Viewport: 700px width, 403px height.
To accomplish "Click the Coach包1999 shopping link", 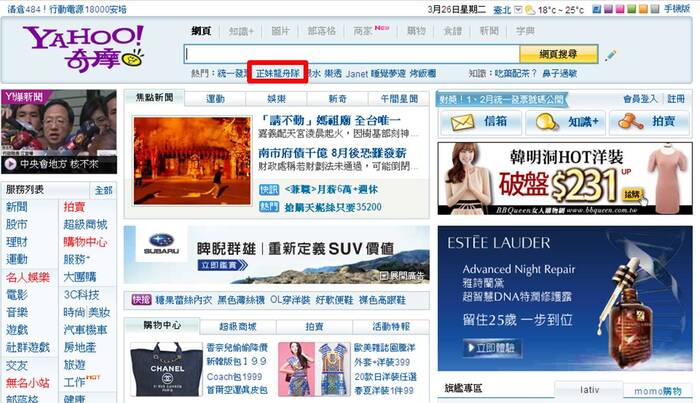I will click(x=234, y=376).
